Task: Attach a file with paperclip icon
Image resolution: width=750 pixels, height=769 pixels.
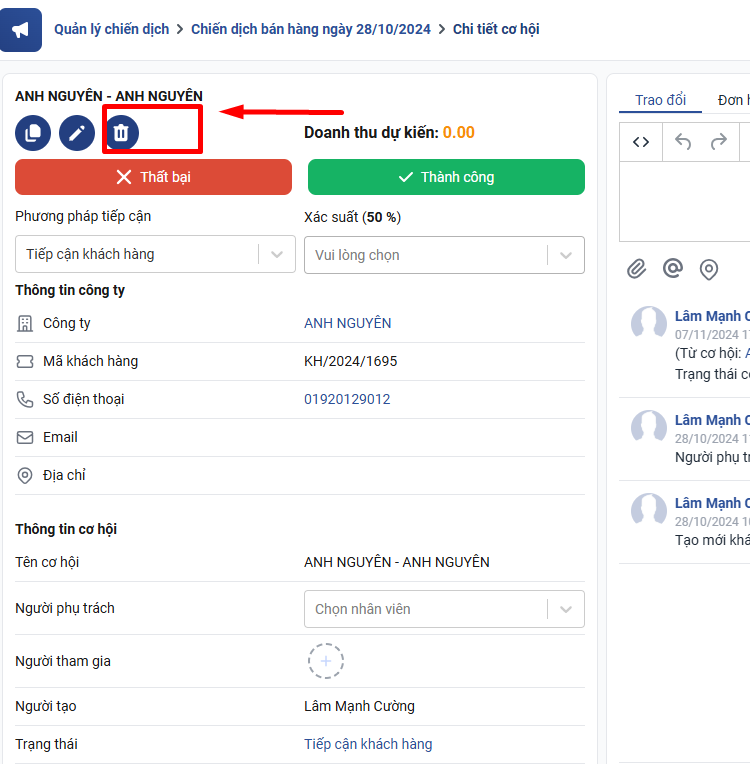Action: [637, 269]
